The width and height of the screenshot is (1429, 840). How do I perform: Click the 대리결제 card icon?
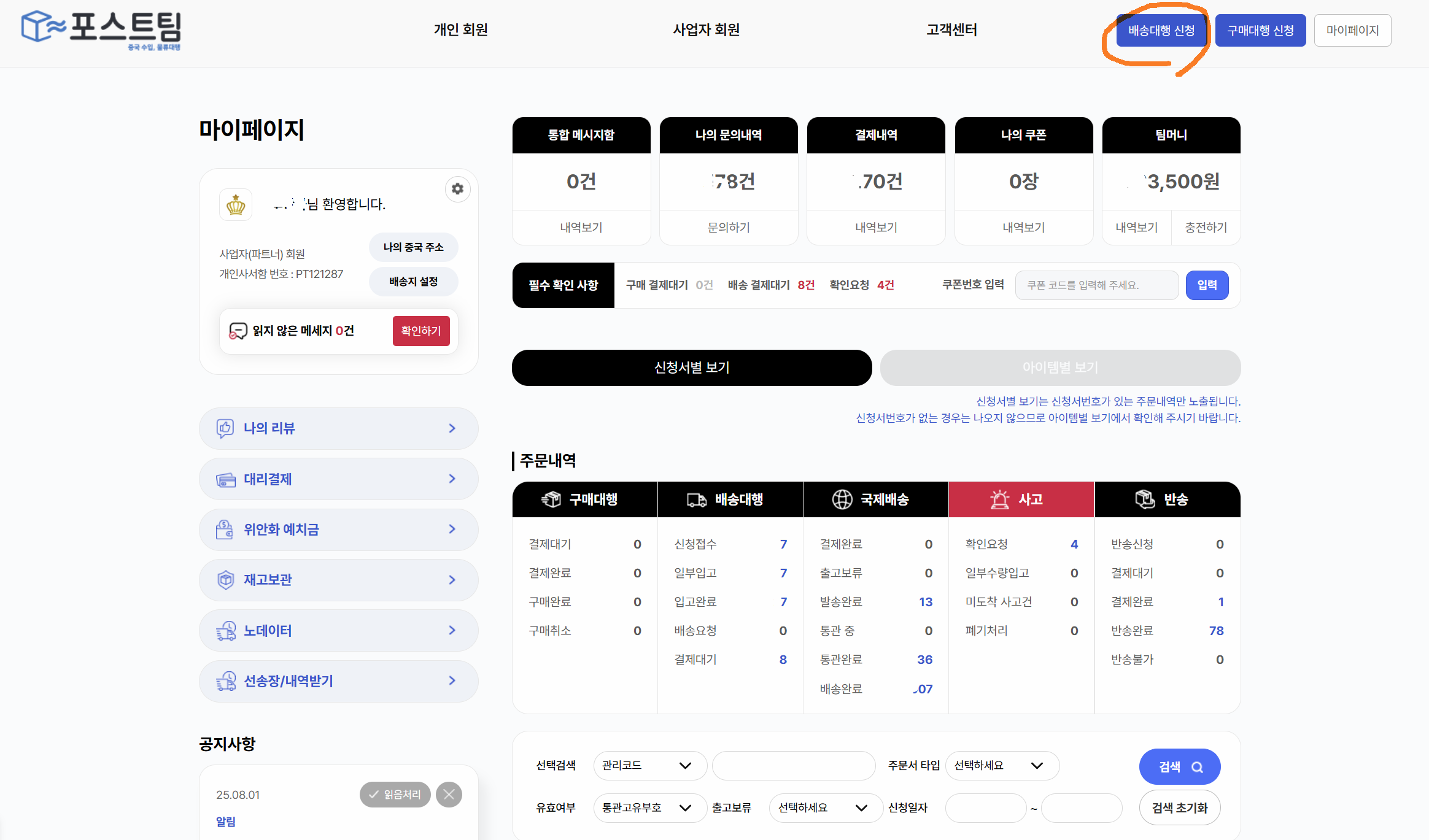[x=225, y=479]
